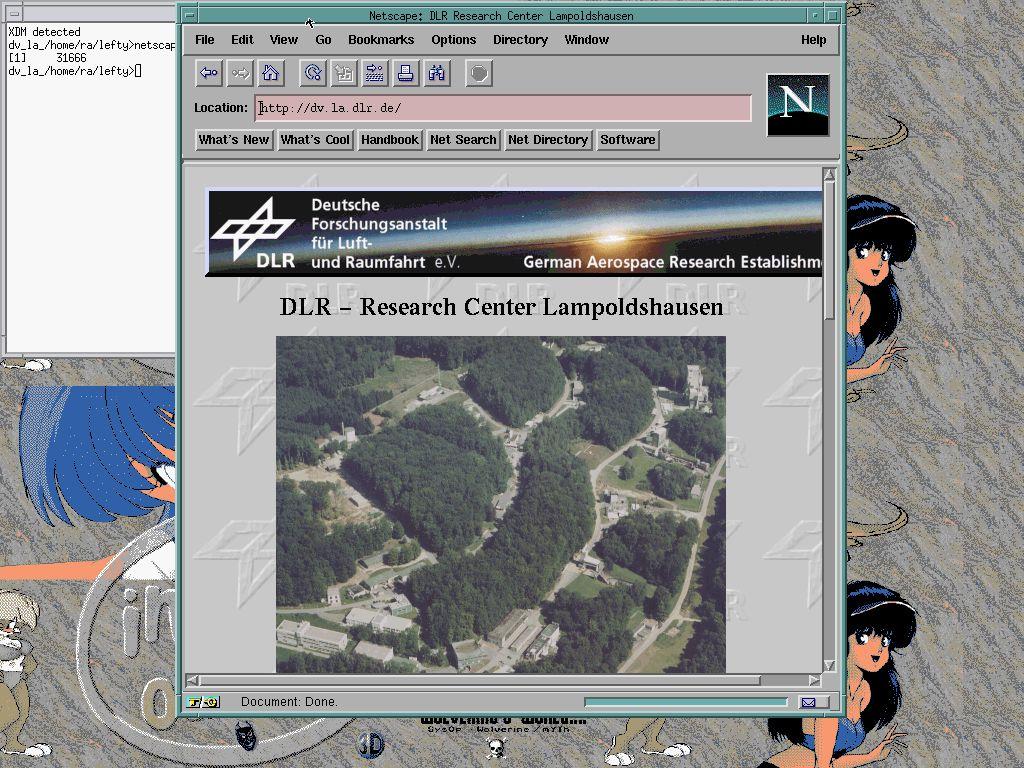Click the aerial photo of Lampoldshausen
The width and height of the screenshot is (1024, 768).
(x=501, y=504)
